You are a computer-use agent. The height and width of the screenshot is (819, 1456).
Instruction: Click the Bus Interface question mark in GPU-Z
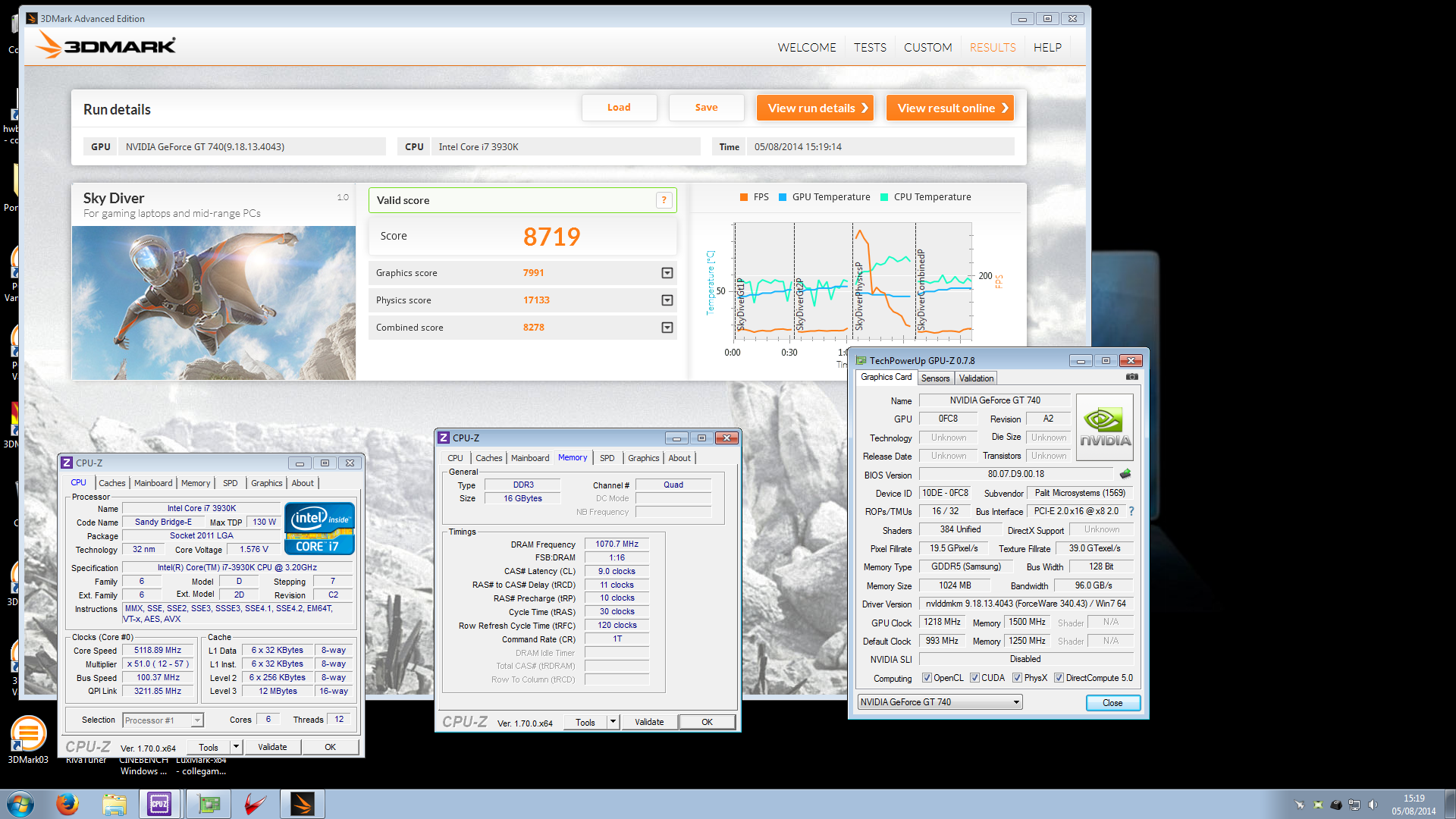[1131, 511]
